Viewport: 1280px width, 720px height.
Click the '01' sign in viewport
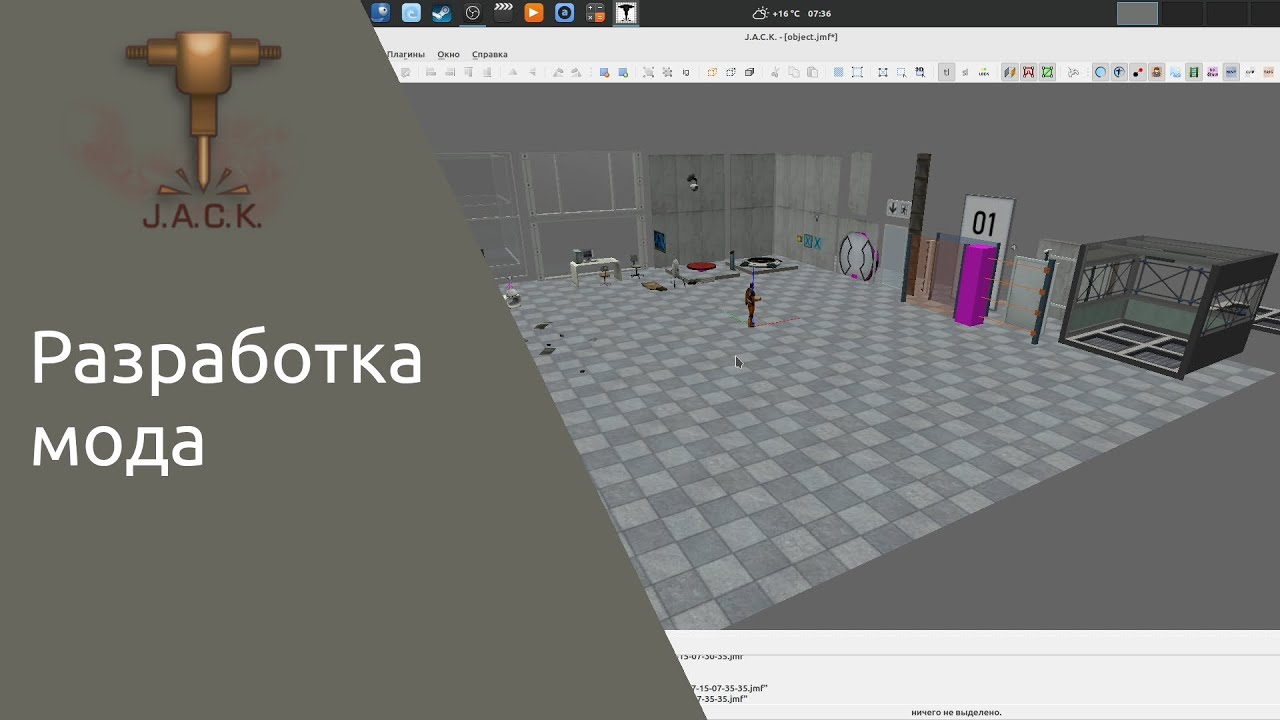tap(984, 224)
